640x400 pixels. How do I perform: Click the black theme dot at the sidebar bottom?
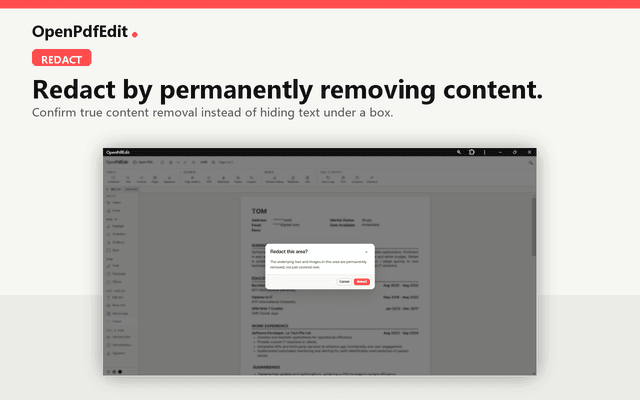(x=120, y=371)
